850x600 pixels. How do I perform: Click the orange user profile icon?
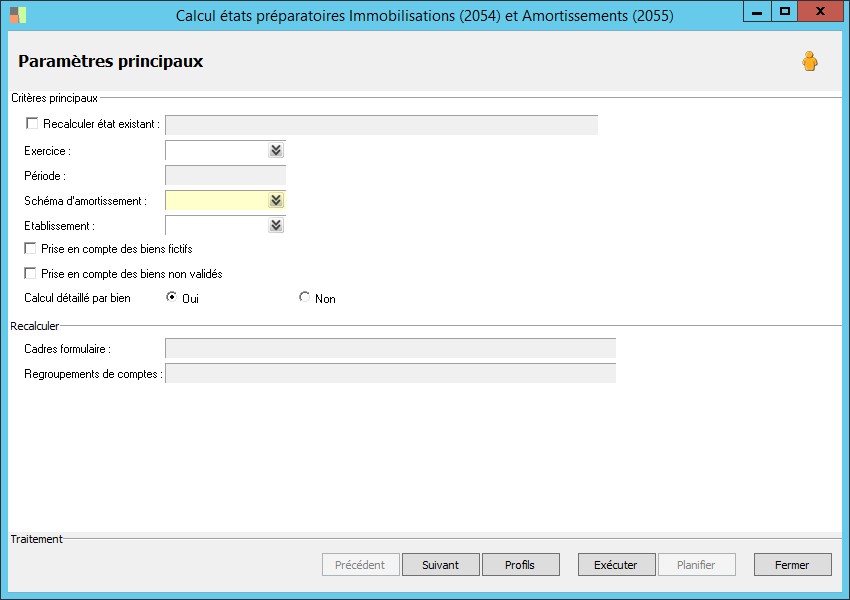810,61
